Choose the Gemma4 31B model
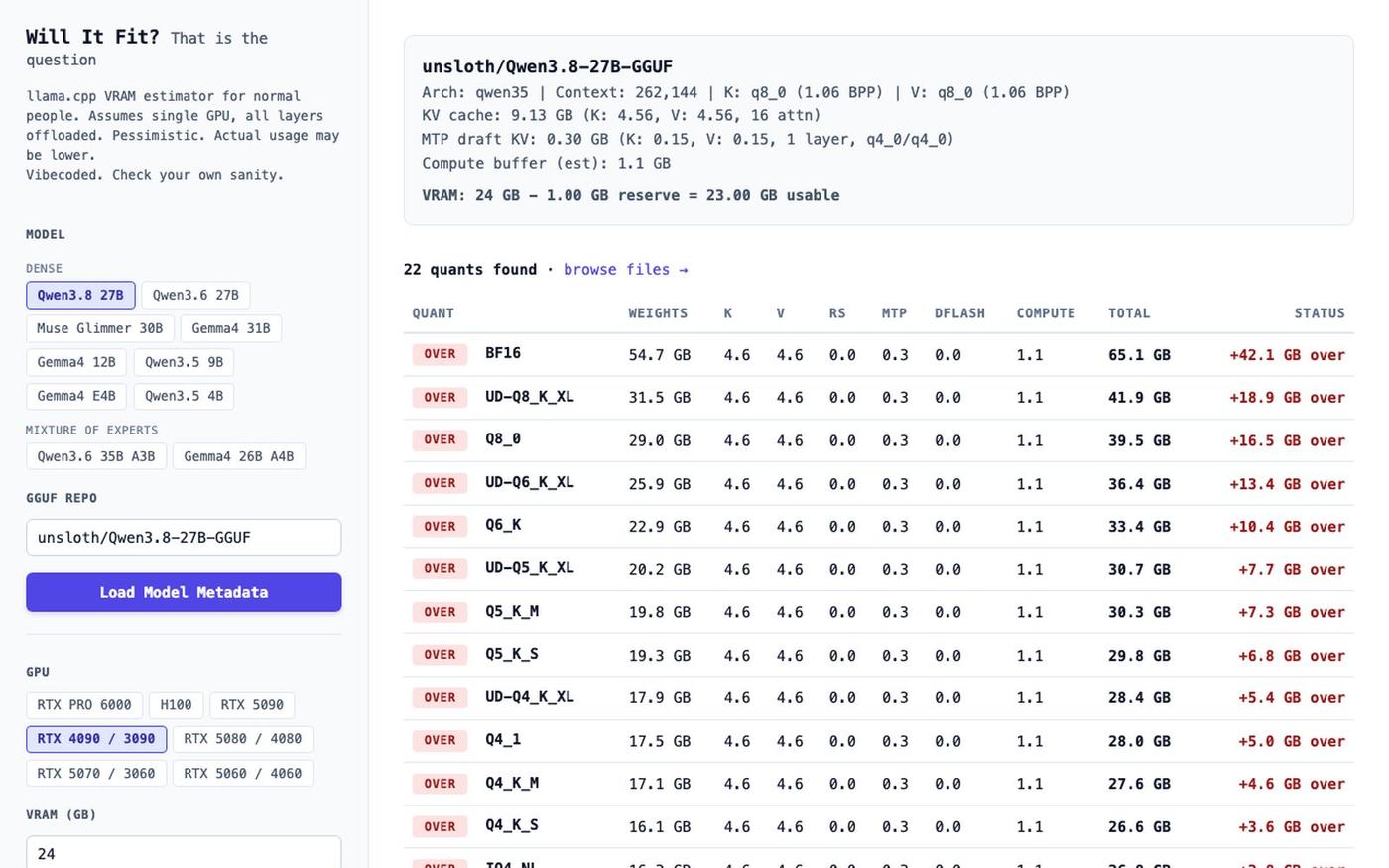This screenshot has height=868, width=1389. coord(231,328)
